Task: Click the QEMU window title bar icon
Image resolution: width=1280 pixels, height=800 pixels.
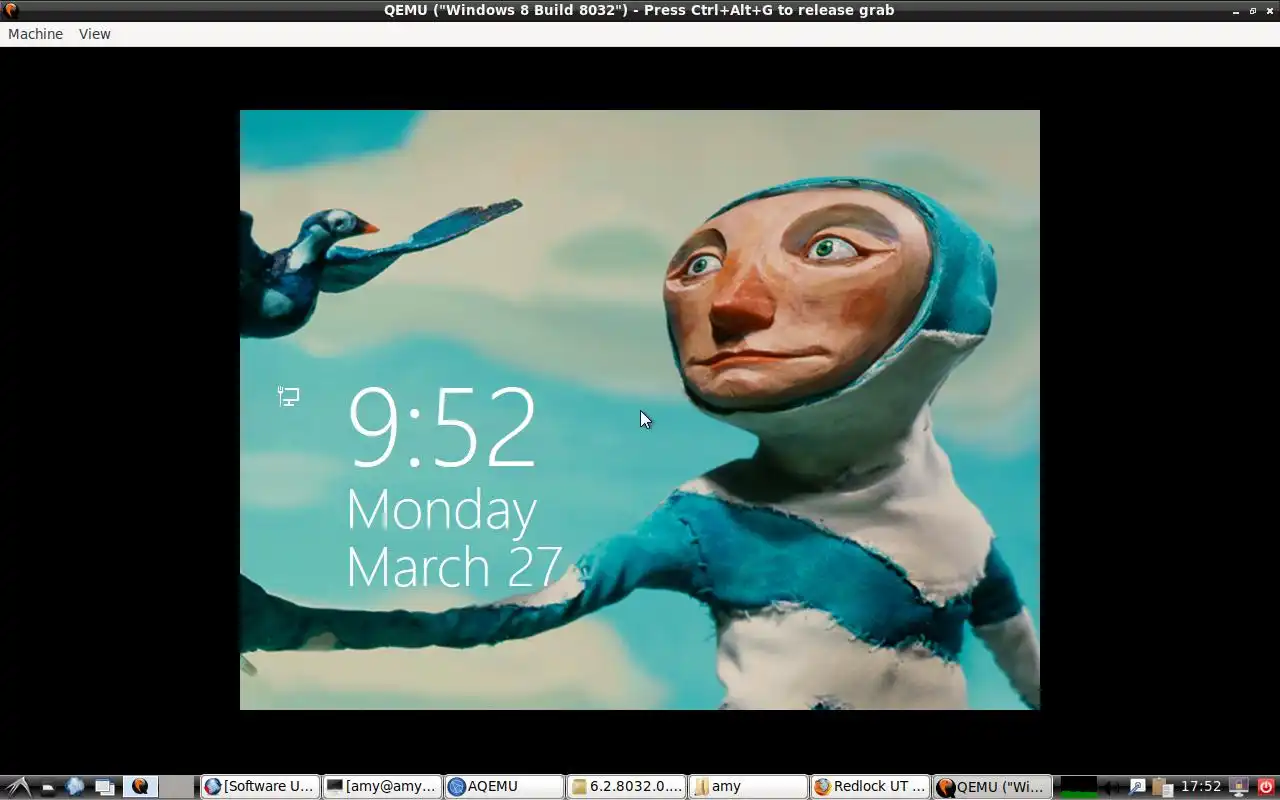Action: [10, 10]
